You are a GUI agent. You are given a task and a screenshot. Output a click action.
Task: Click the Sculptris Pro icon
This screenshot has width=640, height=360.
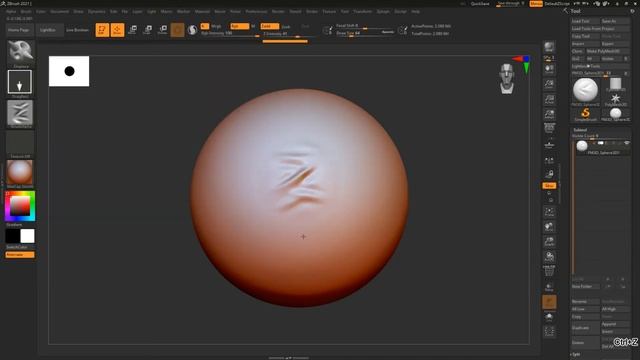(192, 30)
